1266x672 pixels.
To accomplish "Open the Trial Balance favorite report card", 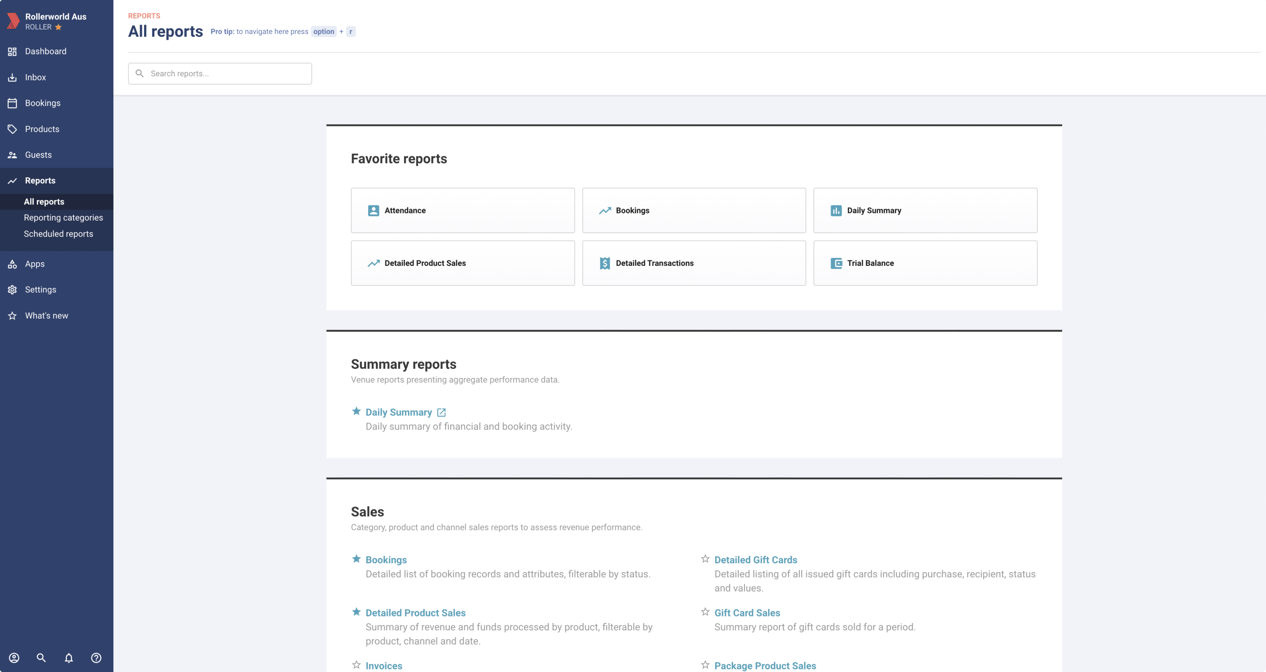I will point(924,263).
